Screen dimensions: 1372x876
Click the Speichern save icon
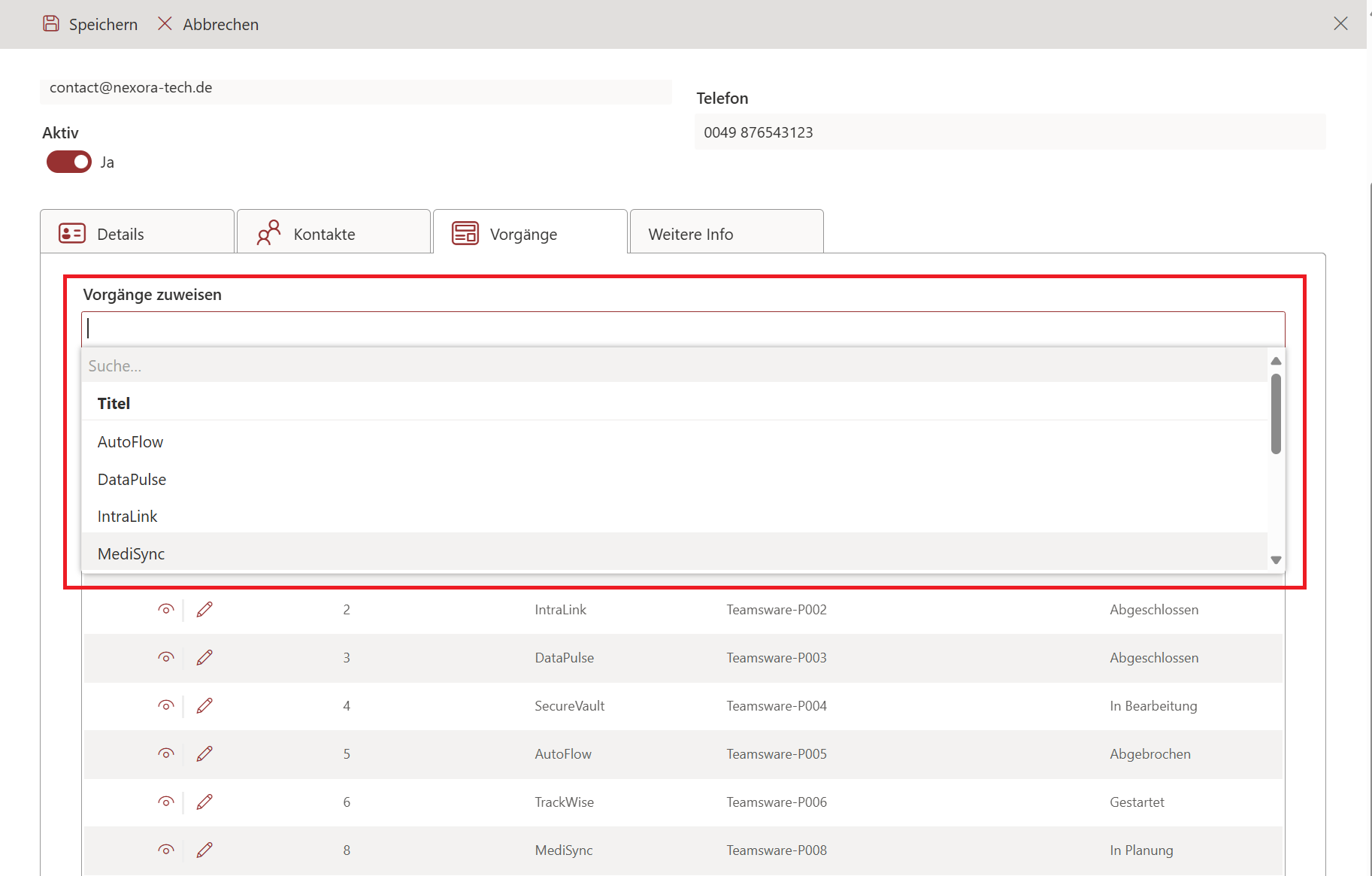[51, 24]
